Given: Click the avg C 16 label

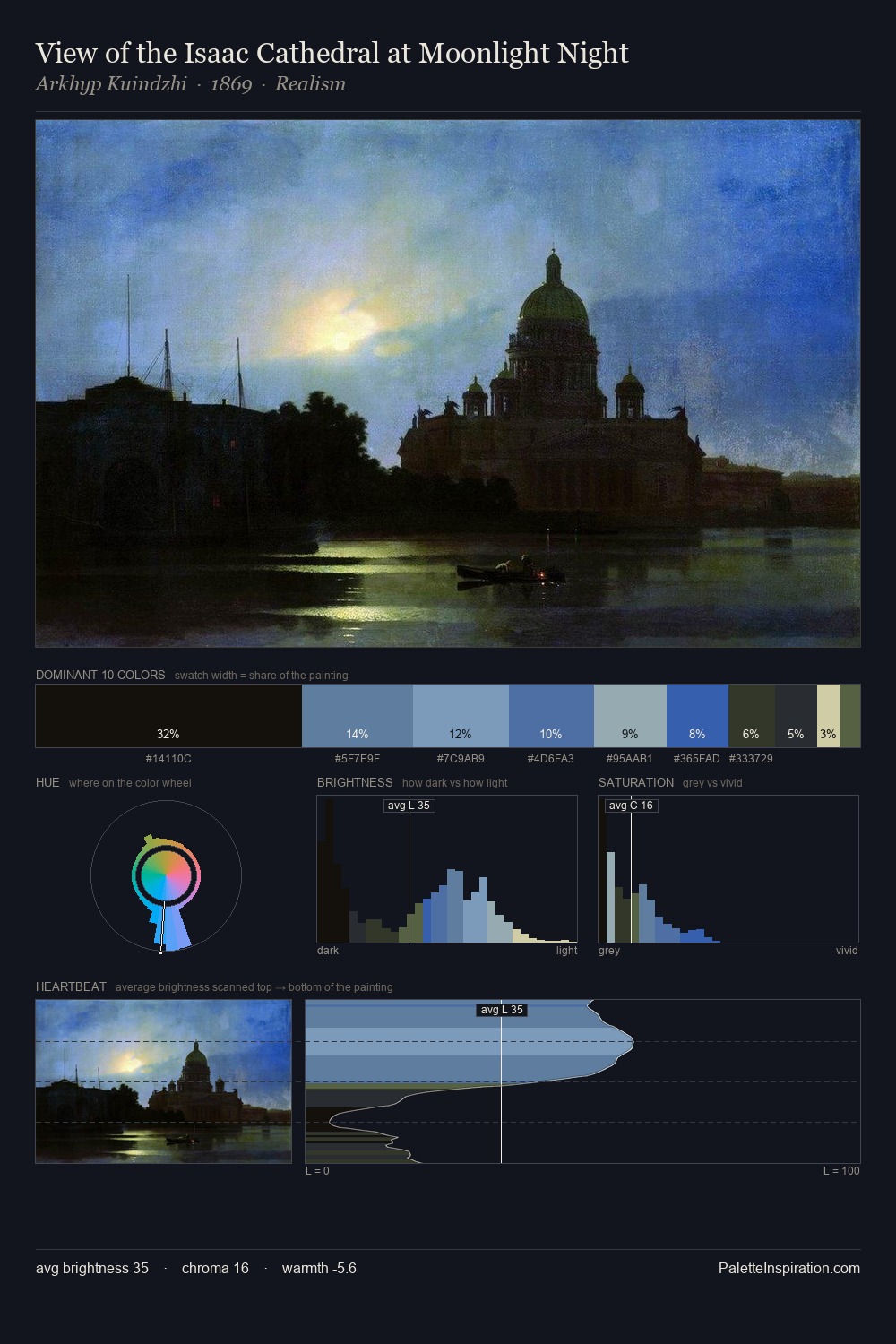Looking at the screenshot, I should (631, 806).
